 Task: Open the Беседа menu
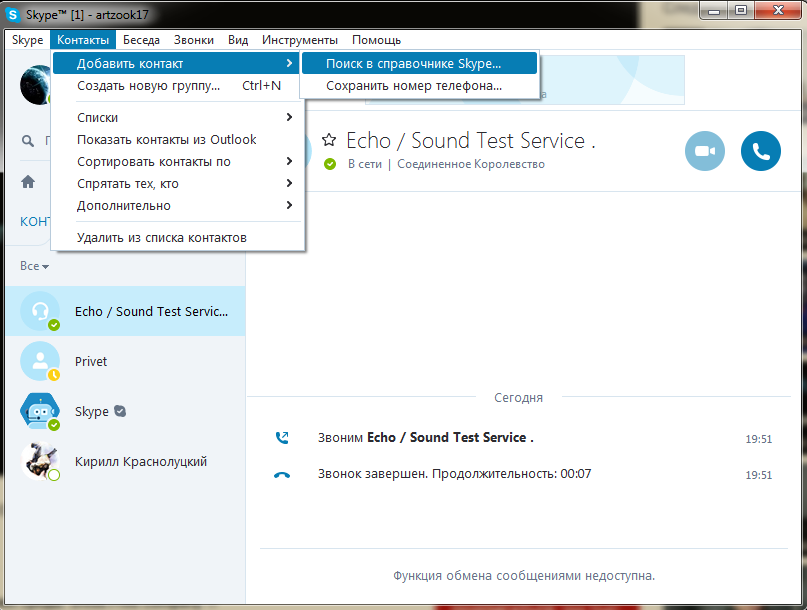(x=141, y=40)
